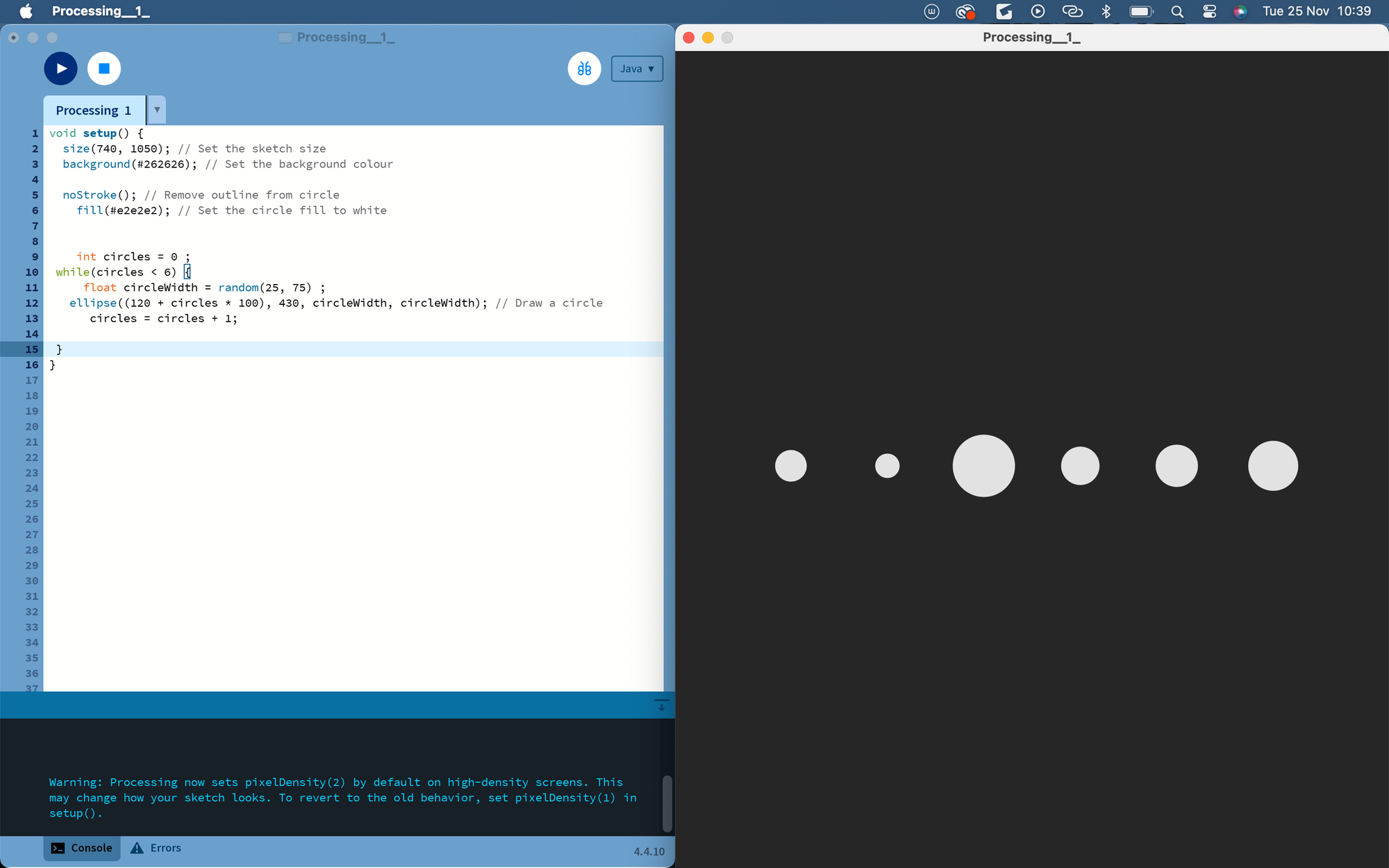Open the Errors panel
Viewport: 1389px width, 868px height.
click(x=156, y=848)
